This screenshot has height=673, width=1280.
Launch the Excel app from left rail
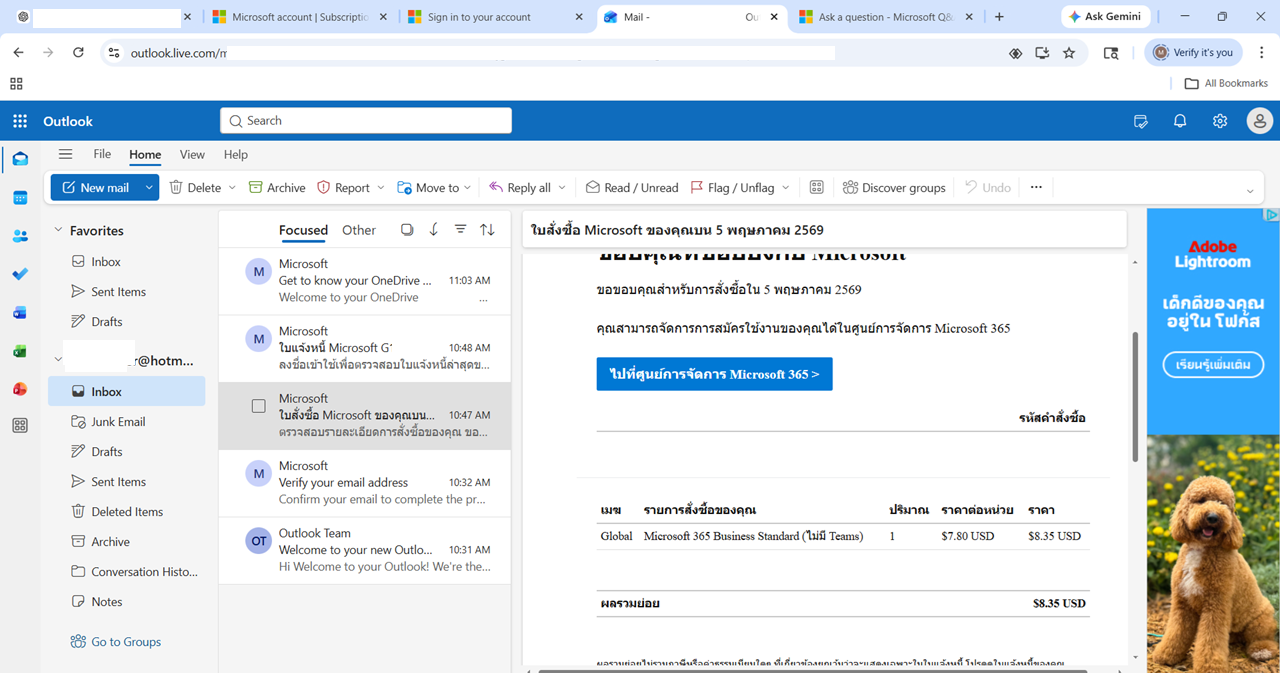pos(20,351)
